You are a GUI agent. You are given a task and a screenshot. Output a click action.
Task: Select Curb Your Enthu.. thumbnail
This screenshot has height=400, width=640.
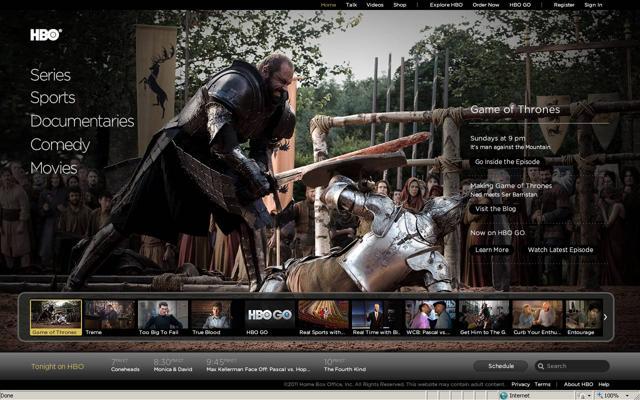click(537, 318)
